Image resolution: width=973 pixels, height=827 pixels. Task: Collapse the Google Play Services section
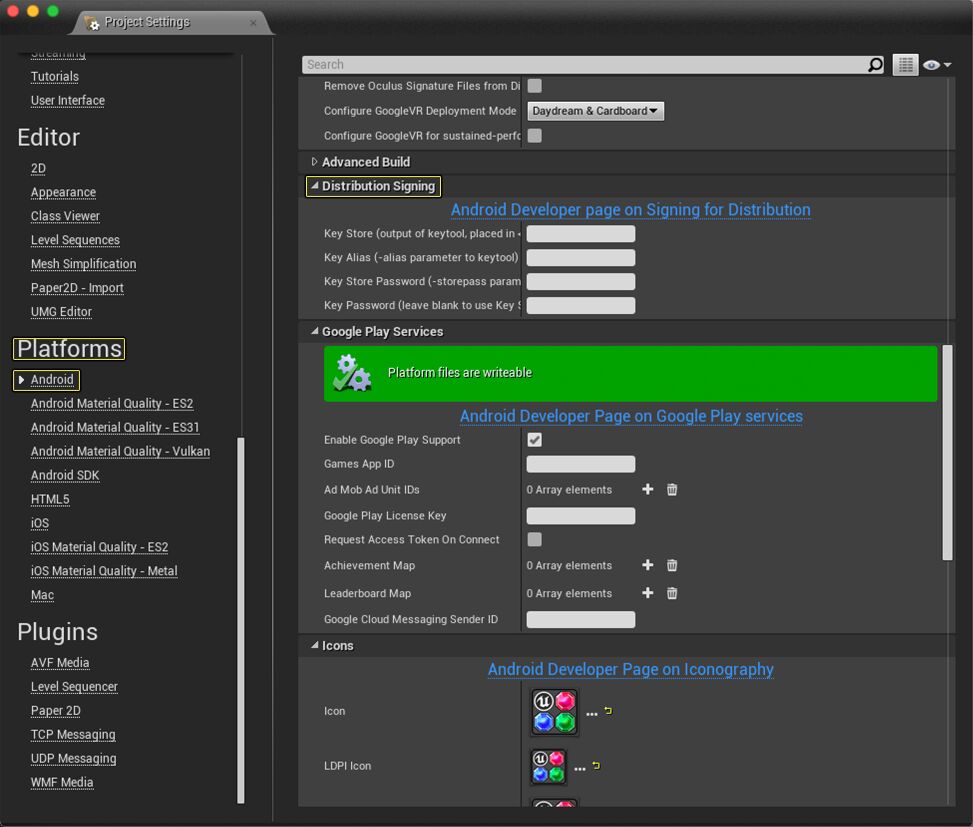pos(314,332)
